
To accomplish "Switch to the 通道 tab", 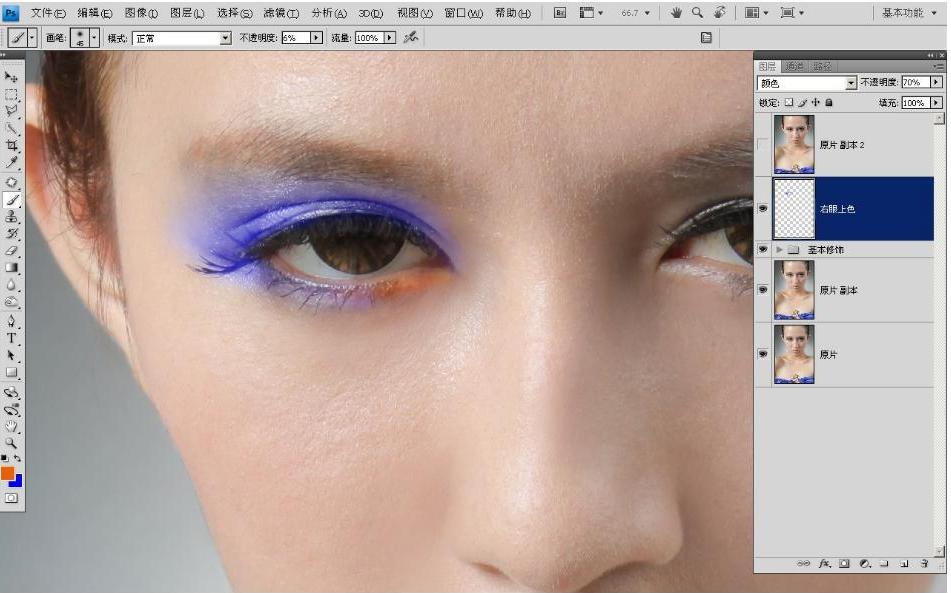I will tap(793, 66).
